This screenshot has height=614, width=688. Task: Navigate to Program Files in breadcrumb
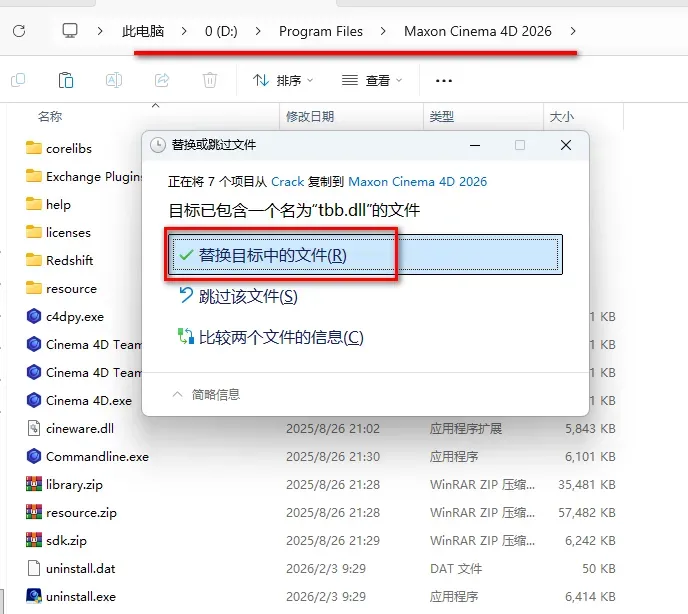(321, 31)
